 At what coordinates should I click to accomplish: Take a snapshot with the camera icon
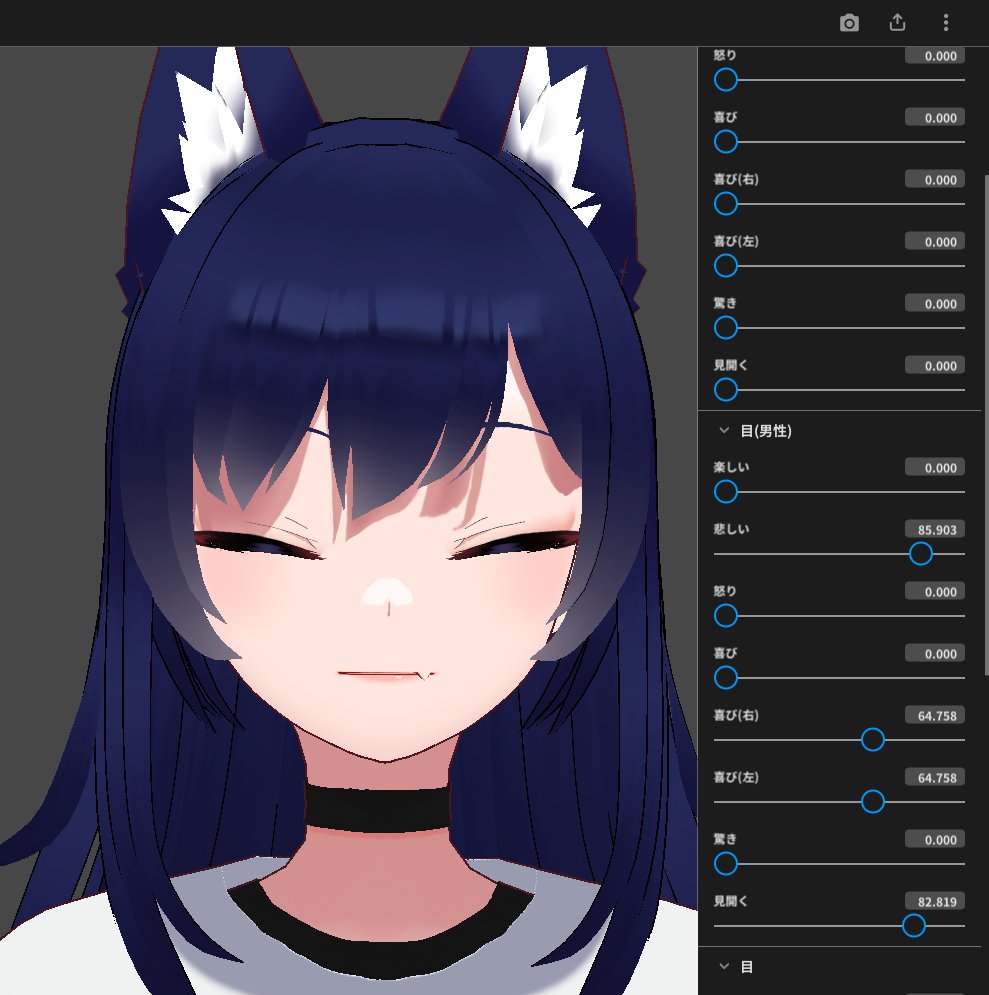849,23
